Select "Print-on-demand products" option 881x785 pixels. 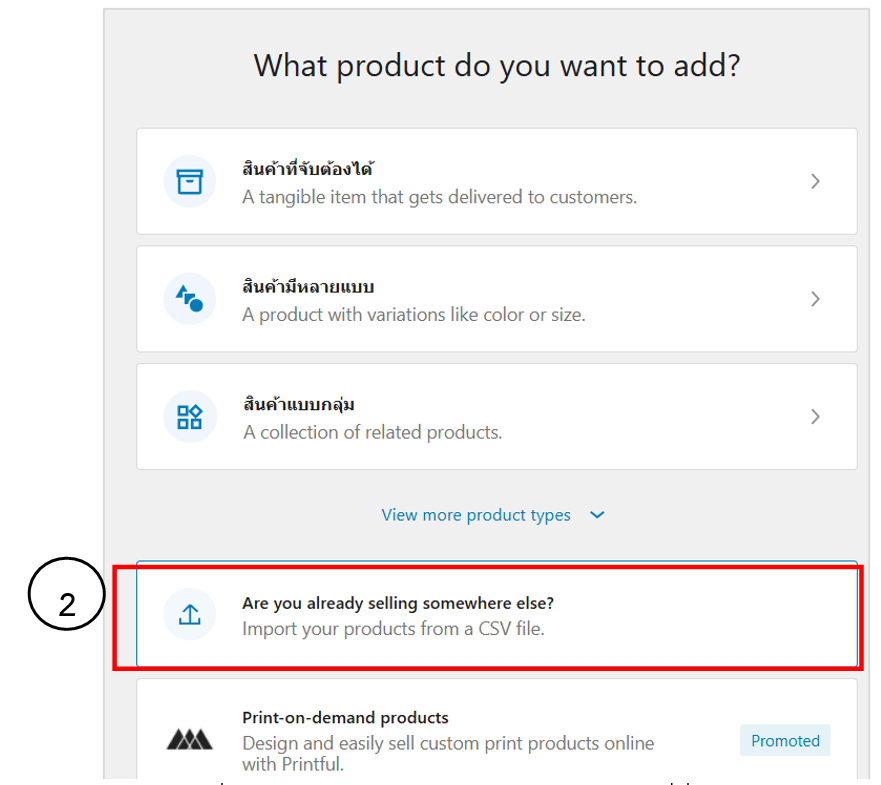[345, 717]
